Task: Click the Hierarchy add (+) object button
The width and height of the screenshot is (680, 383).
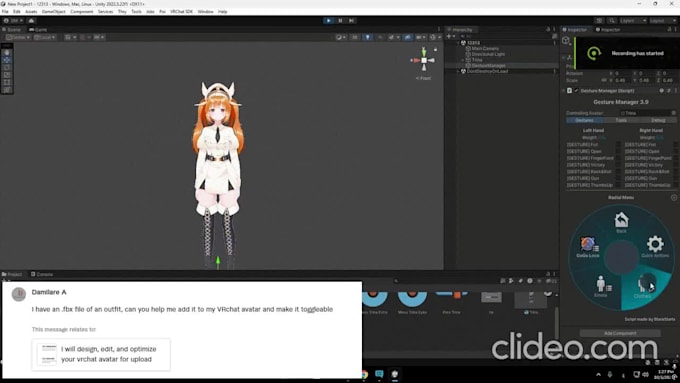Action: (x=450, y=36)
